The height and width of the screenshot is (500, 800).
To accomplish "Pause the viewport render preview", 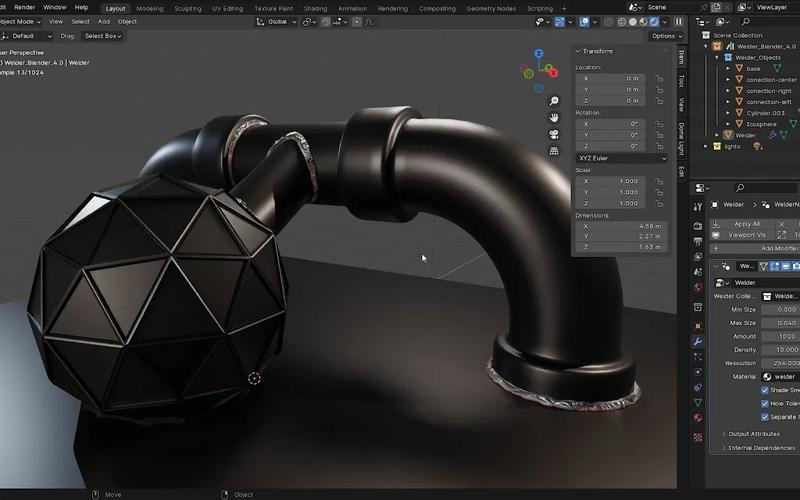I will [x=679, y=22].
